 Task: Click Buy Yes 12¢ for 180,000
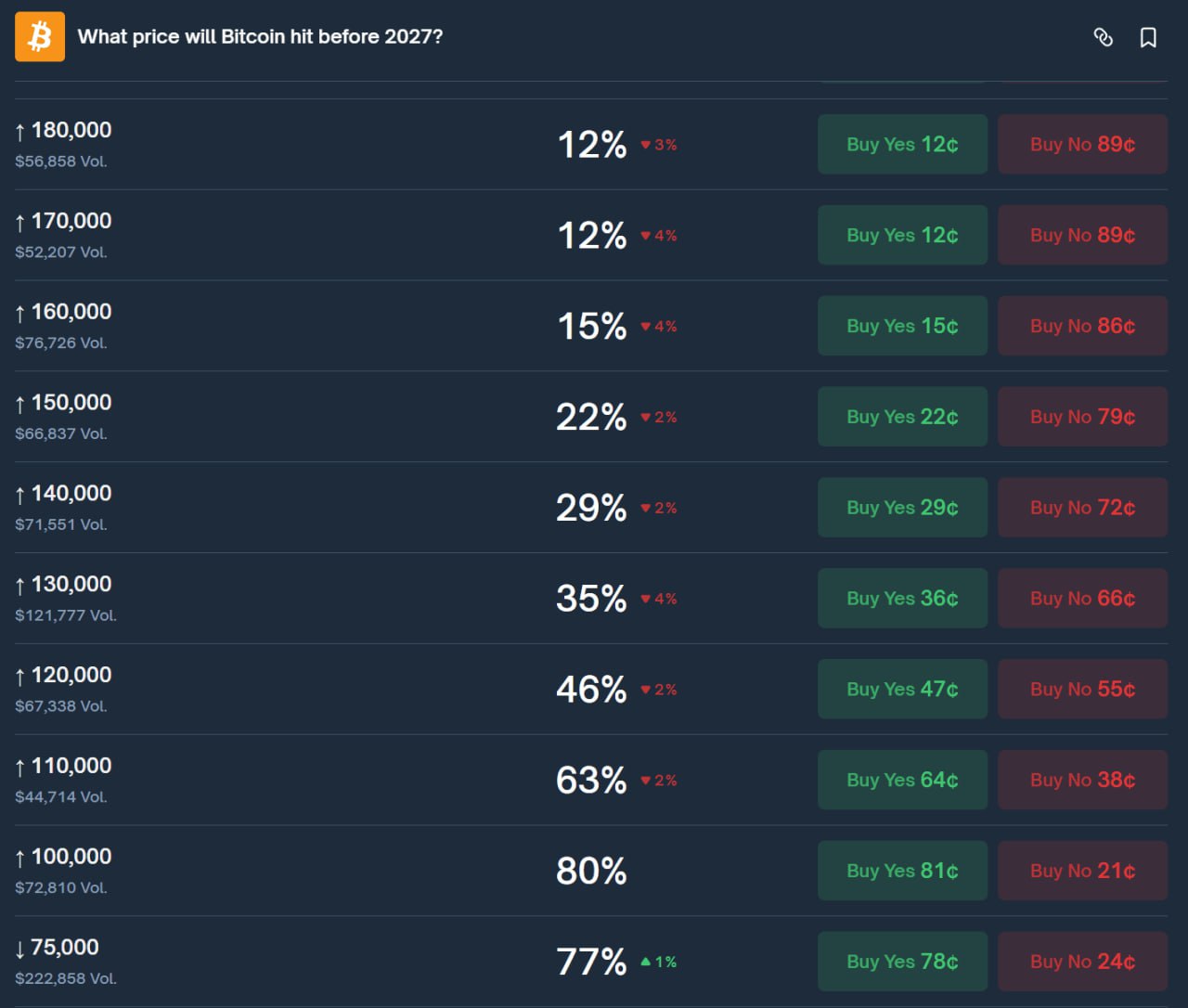902,145
